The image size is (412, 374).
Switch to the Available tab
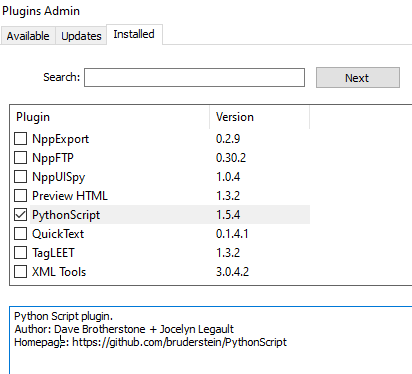[x=28, y=36]
